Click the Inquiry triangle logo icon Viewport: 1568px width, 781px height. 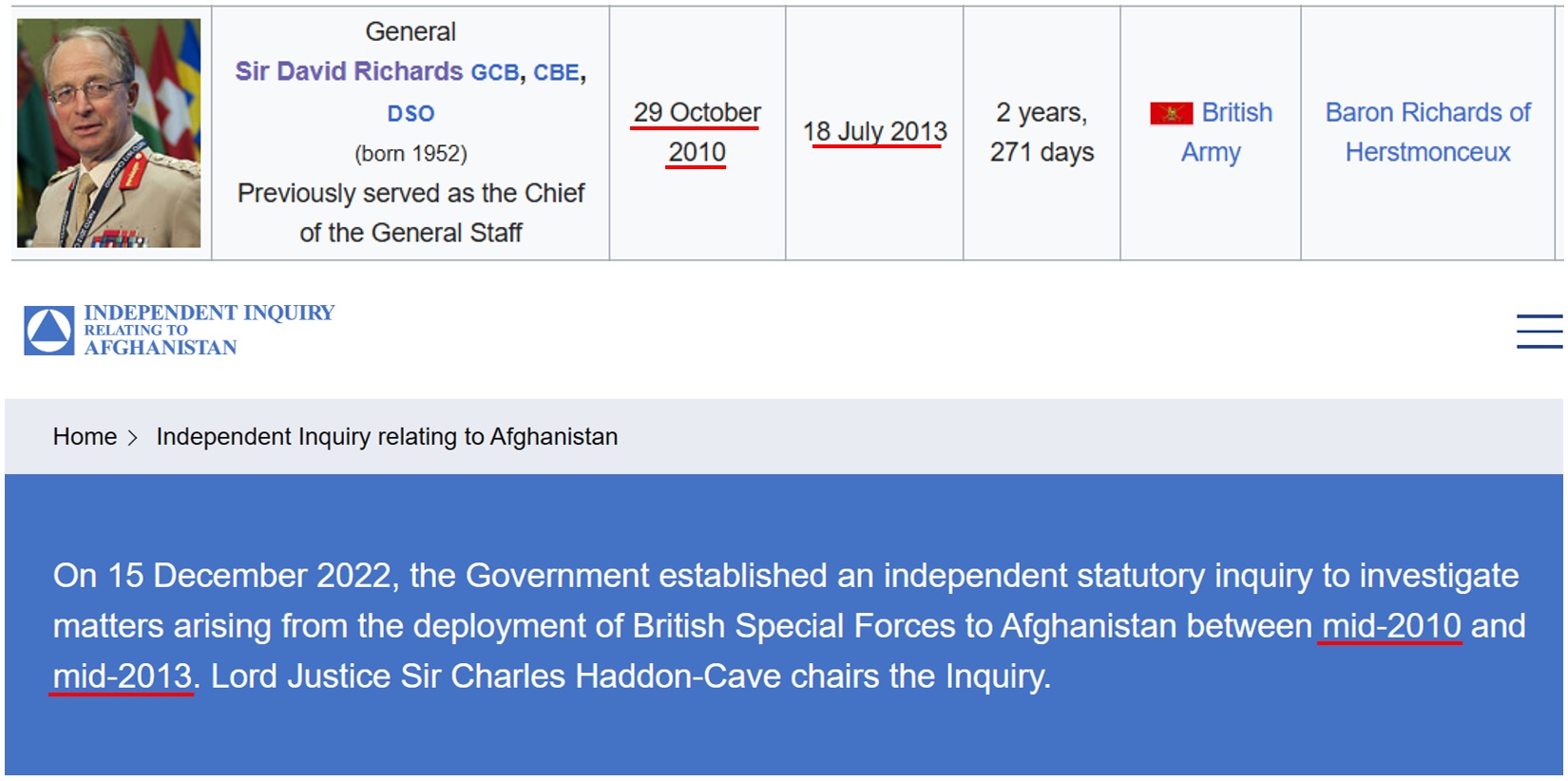click(x=49, y=331)
